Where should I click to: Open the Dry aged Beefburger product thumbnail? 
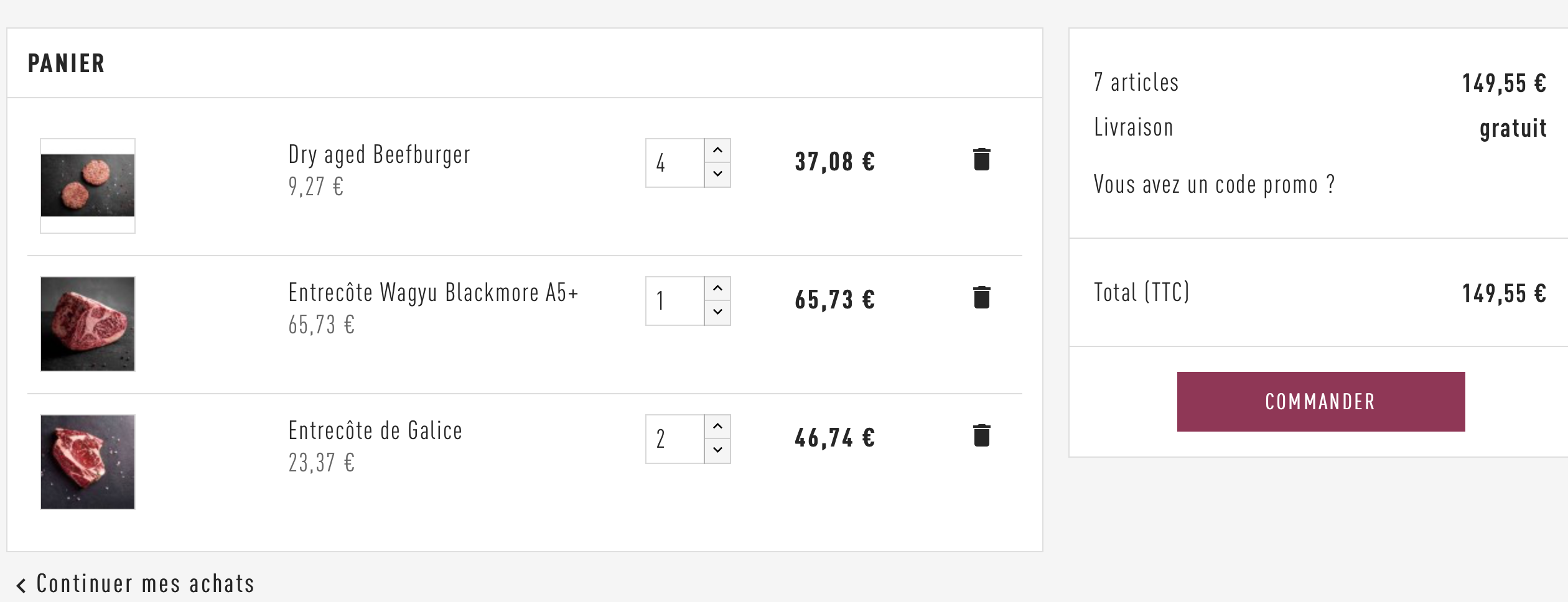(x=88, y=186)
